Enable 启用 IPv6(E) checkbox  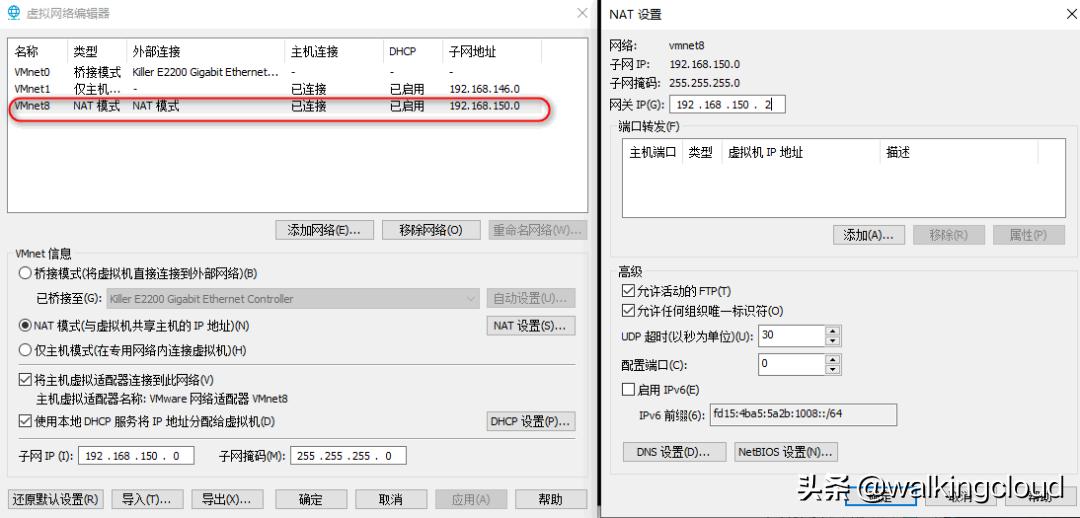tap(627, 390)
